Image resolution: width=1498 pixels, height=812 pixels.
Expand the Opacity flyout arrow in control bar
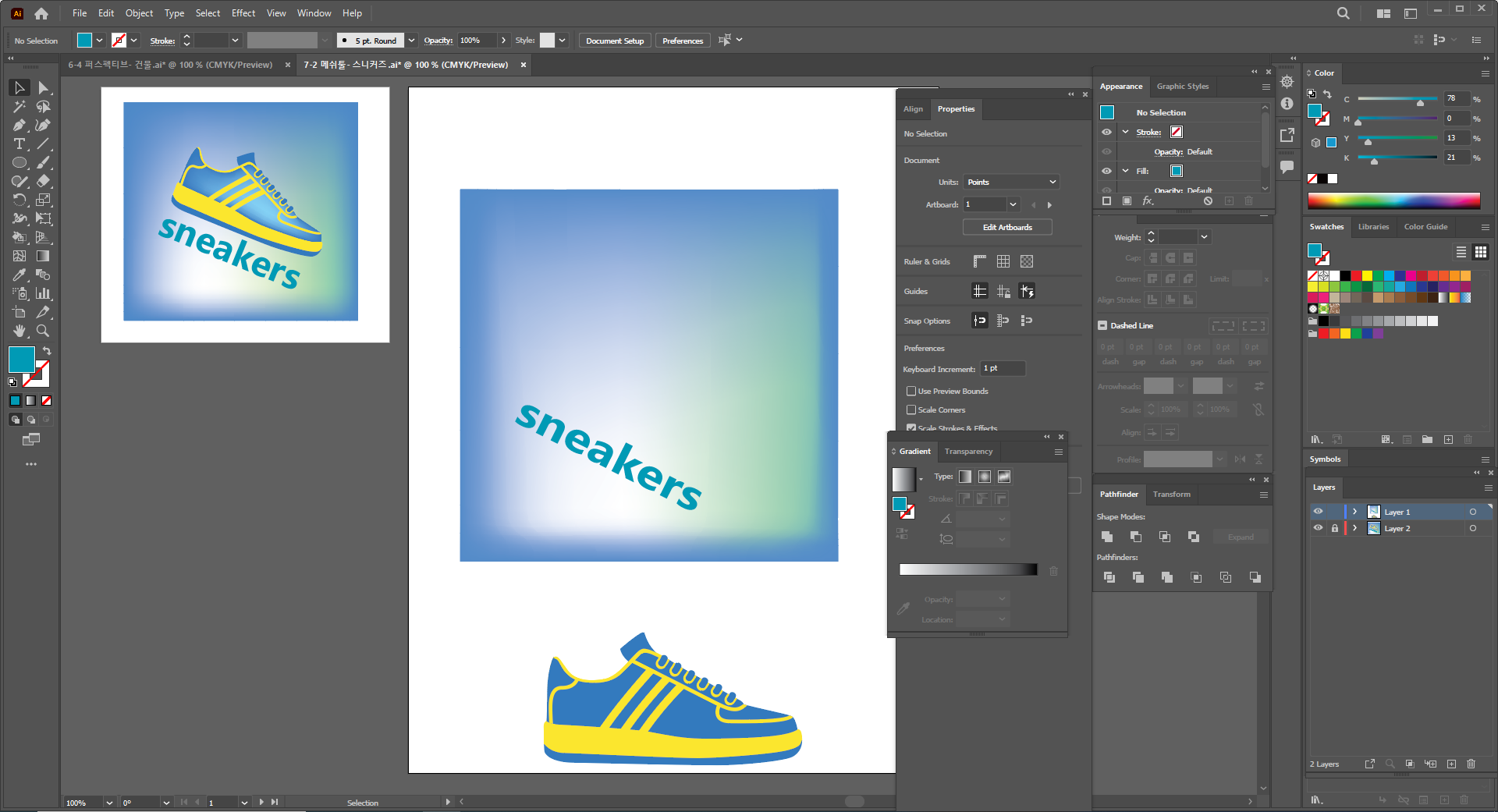[503, 41]
